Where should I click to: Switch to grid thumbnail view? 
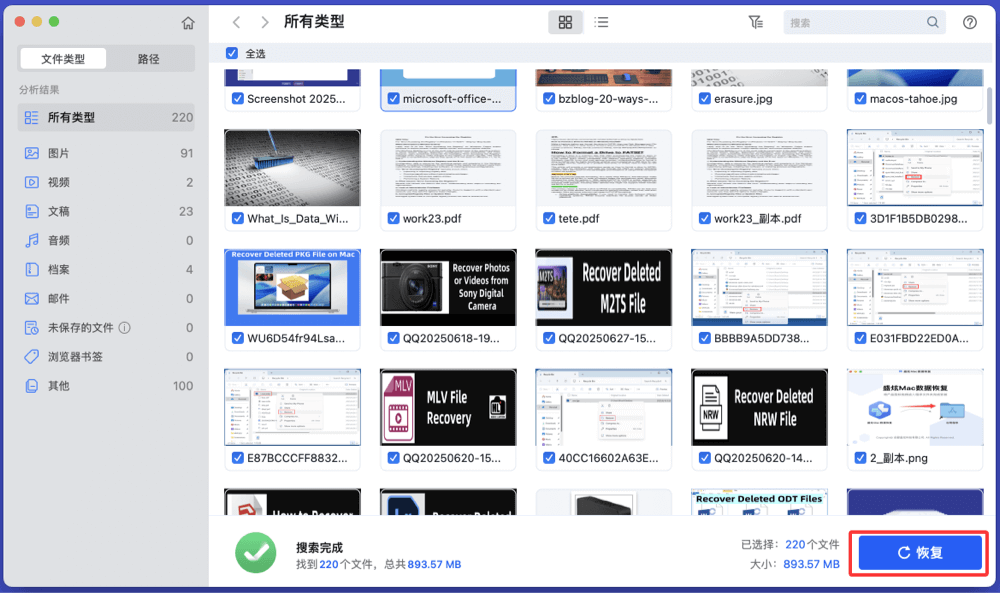[x=565, y=22]
